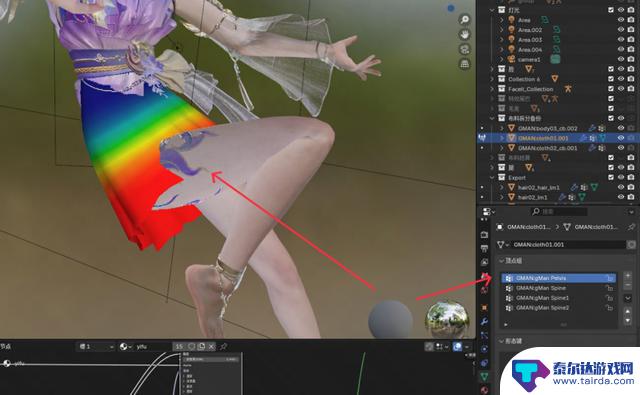Open the properties editor type dropdown
The width and height of the screenshot is (640, 395).
(x=488, y=212)
